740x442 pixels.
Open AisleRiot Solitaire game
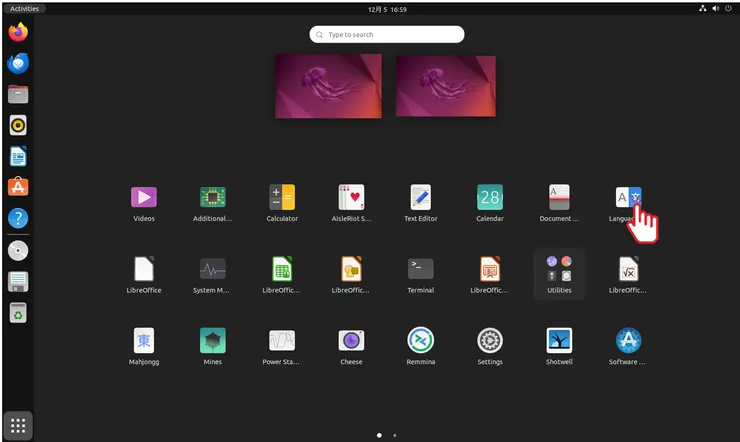351,197
